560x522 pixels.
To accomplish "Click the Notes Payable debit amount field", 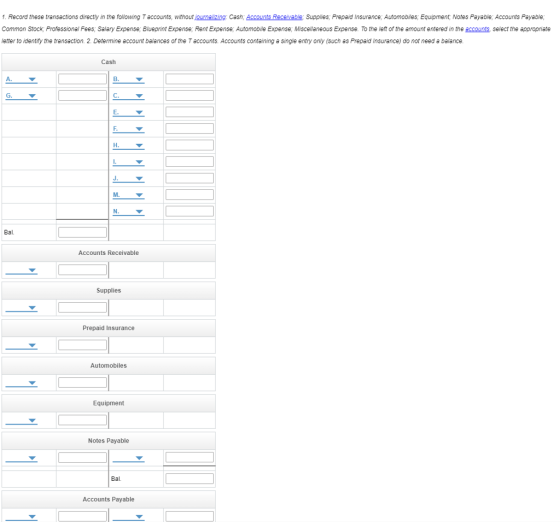I will [82, 457].
